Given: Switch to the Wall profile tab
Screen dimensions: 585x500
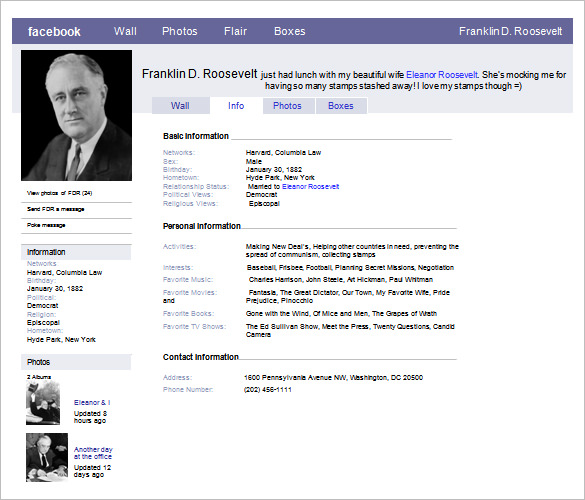Looking at the screenshot, I should pyautogui.click(x=181, y=106).
